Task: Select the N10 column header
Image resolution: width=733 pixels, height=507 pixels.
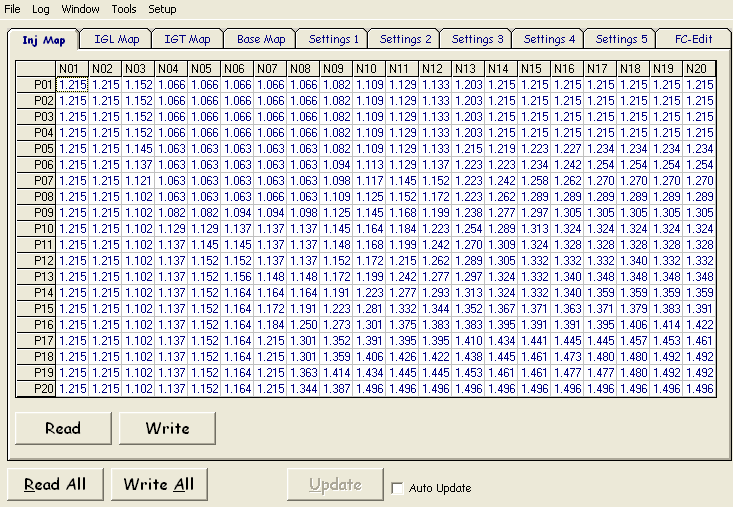Action: click(369, 69)
